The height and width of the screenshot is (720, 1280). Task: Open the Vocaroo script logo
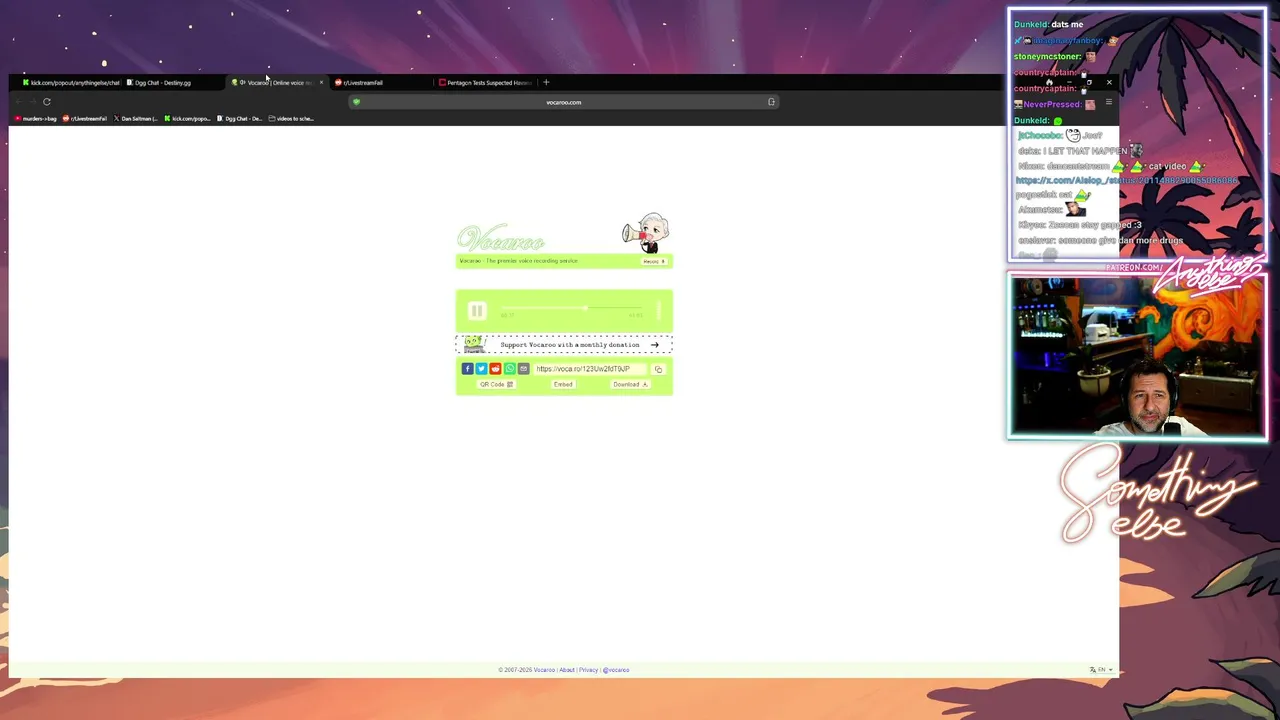501,239
